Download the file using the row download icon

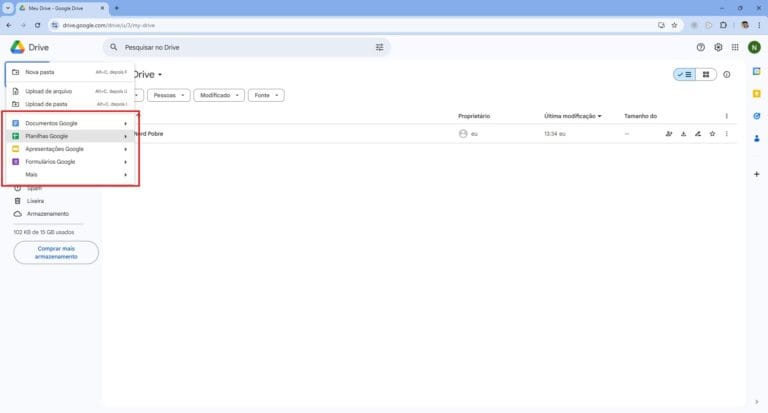[x=684, y=134]
